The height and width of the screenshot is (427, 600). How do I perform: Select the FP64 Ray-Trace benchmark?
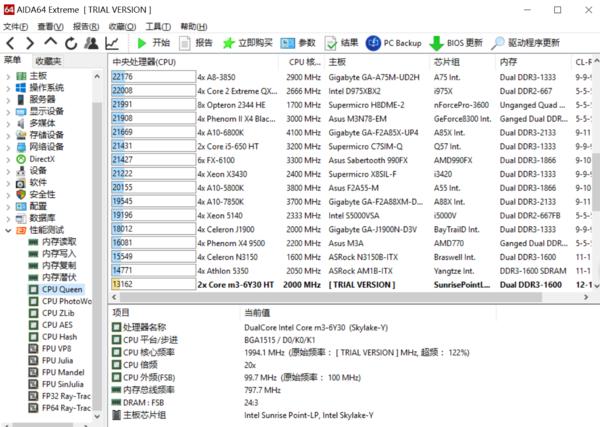(x=60, y=408)
